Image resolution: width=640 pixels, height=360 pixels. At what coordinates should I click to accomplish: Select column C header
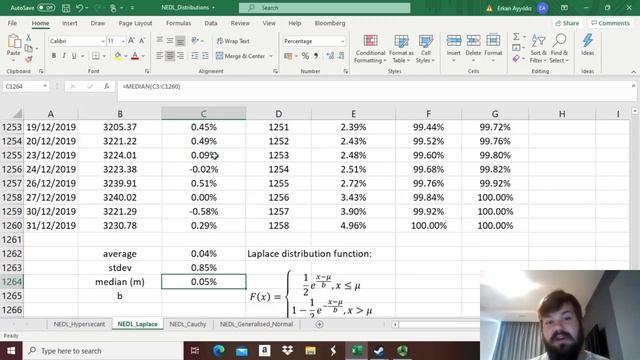click(204, 114)
